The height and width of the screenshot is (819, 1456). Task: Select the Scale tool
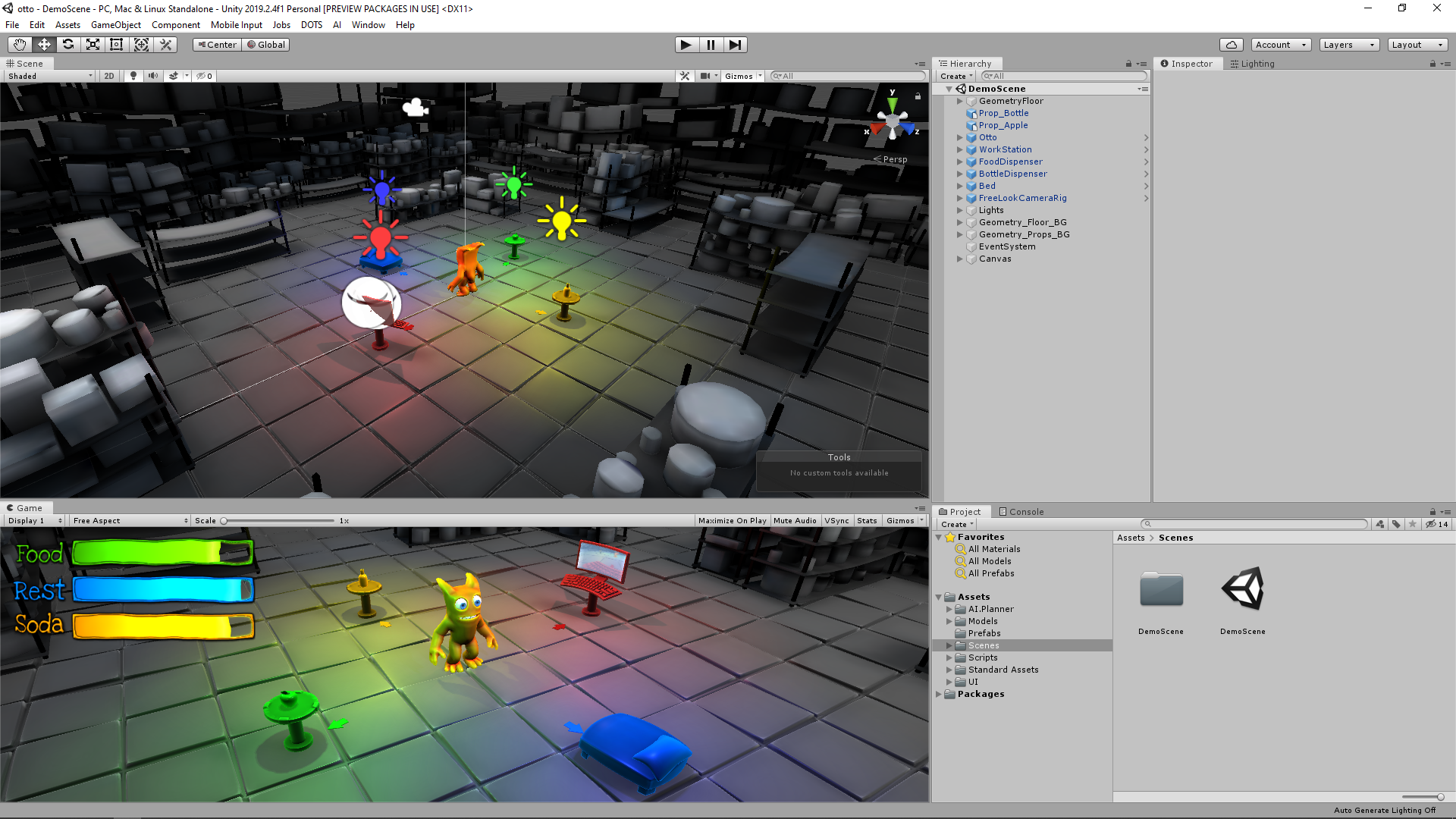click(x=93, y=45)
